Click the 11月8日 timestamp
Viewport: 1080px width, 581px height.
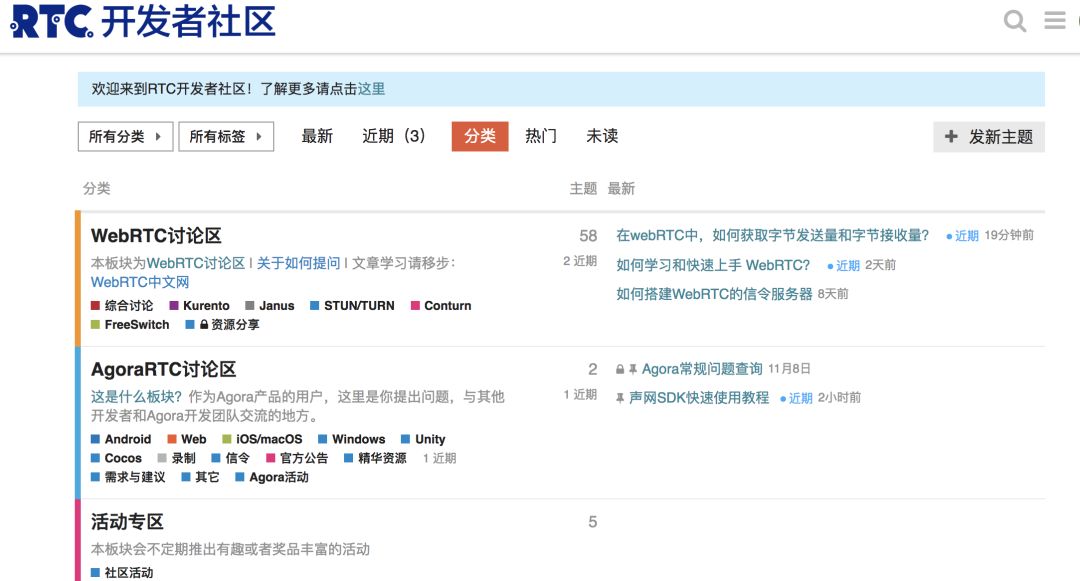point(789,369)
